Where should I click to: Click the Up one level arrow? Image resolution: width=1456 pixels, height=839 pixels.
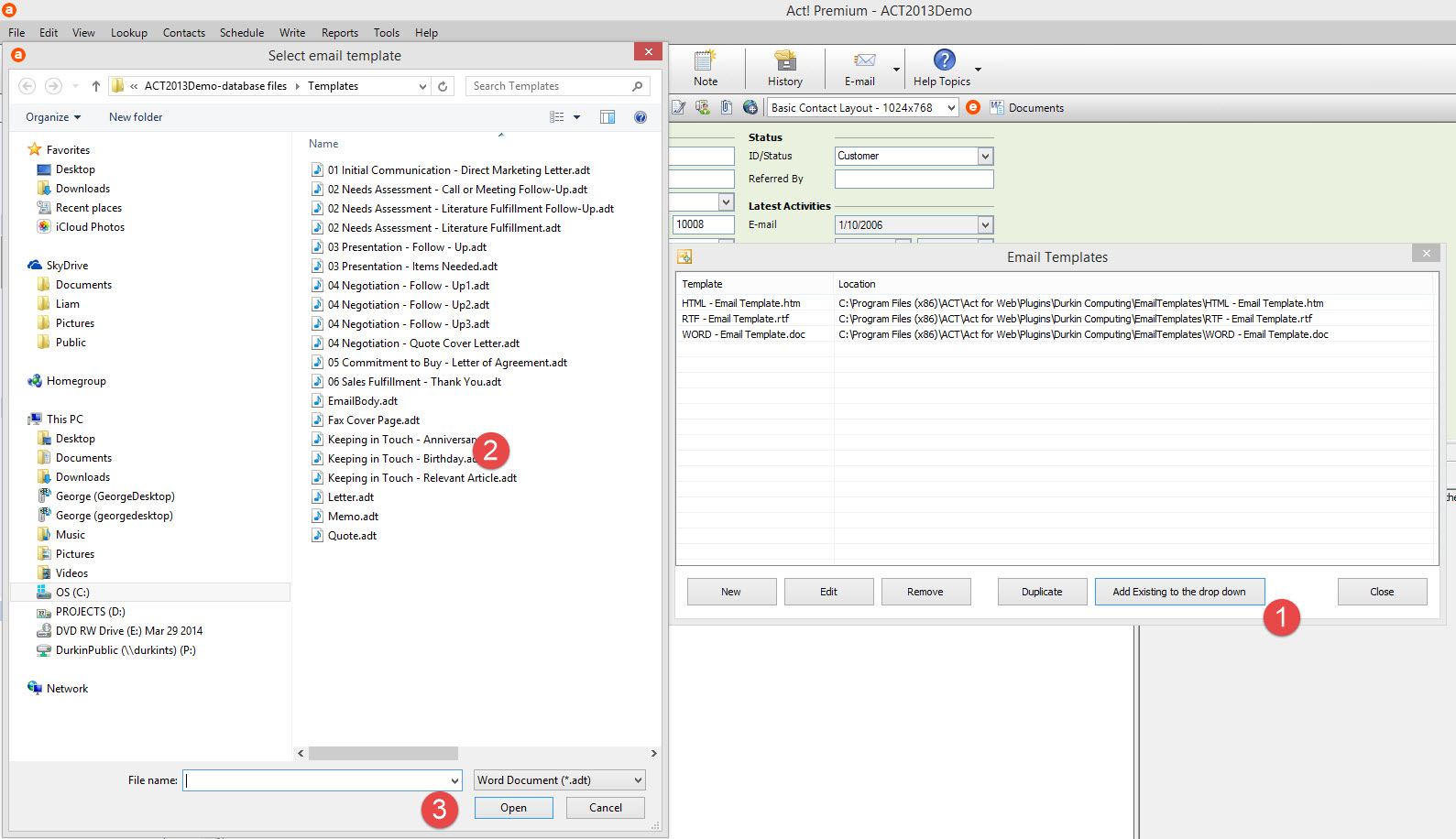pos(96,86)
